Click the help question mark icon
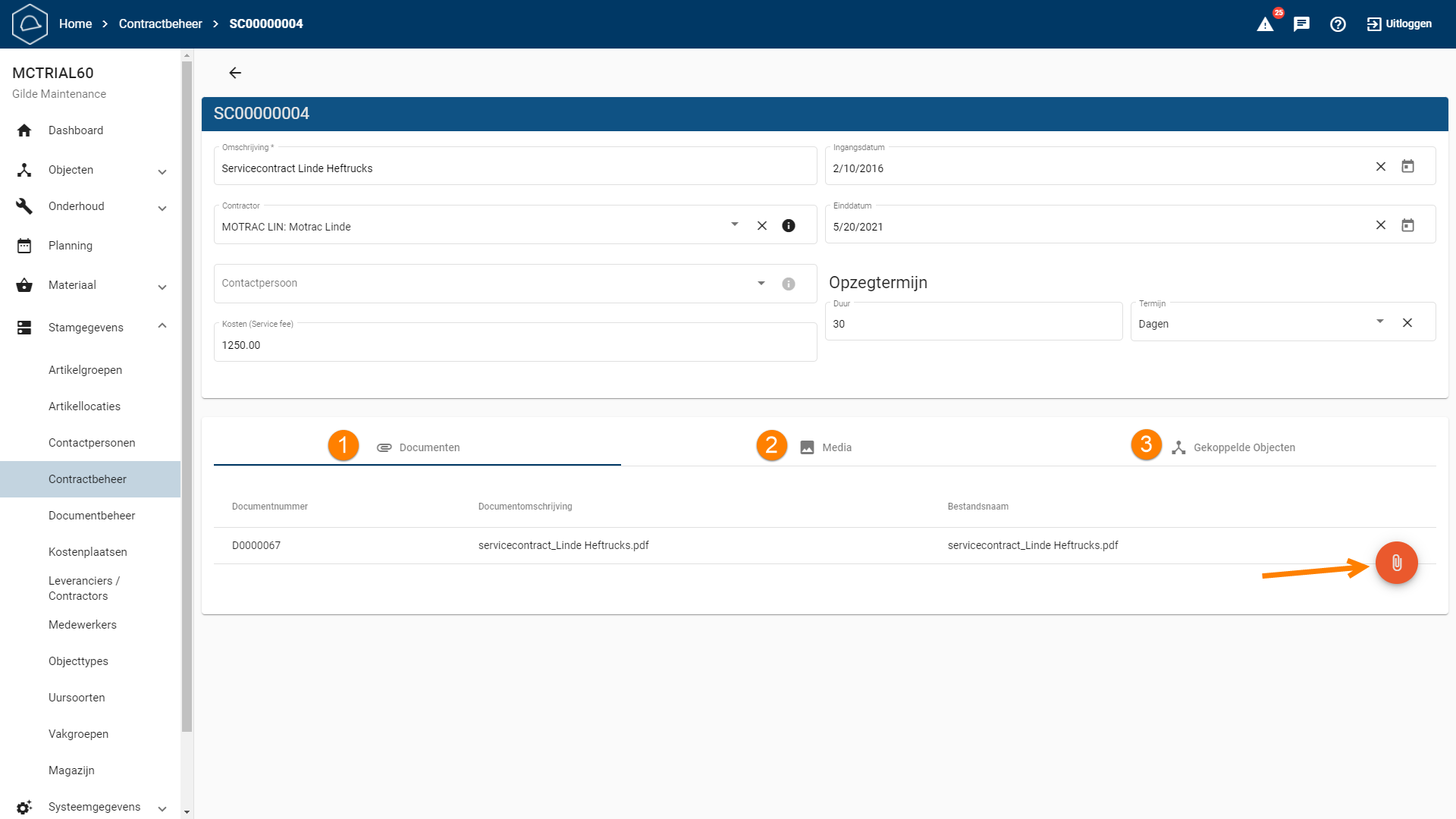Screen dimensions: 1456x819 pyautogui.click(x=1338, y=24)
